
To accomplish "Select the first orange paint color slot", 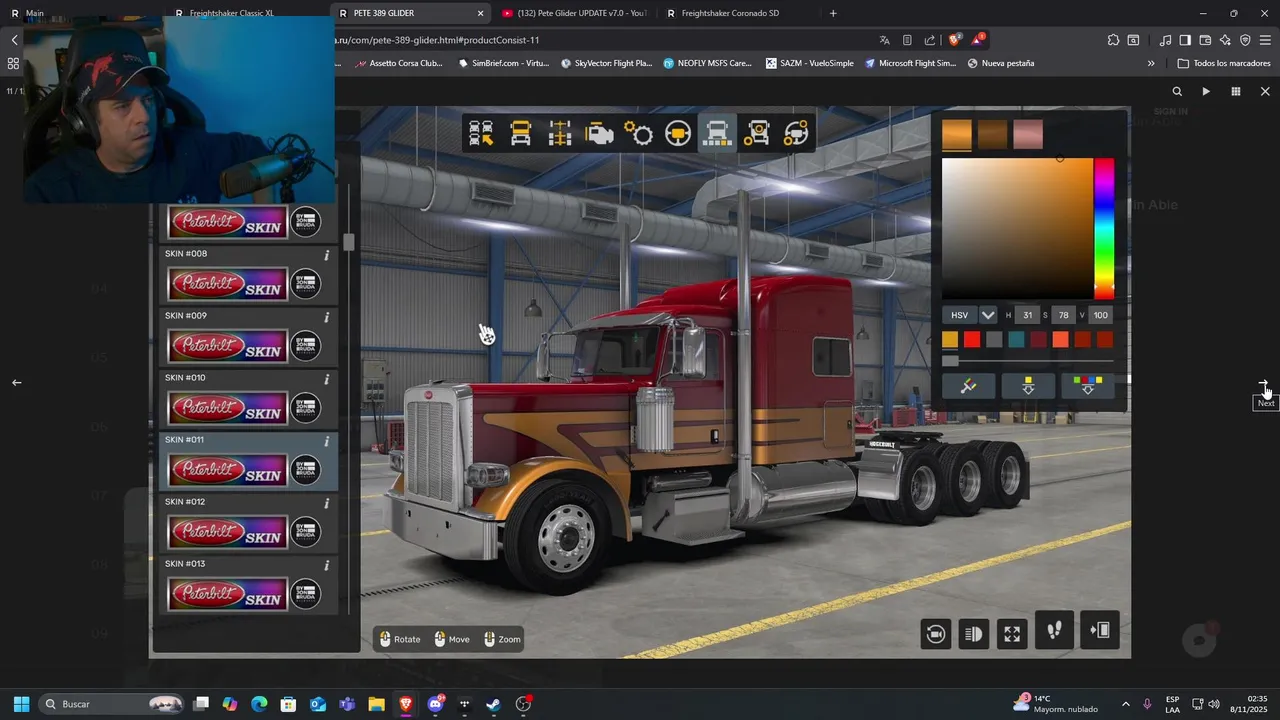I will pos(957,134).
